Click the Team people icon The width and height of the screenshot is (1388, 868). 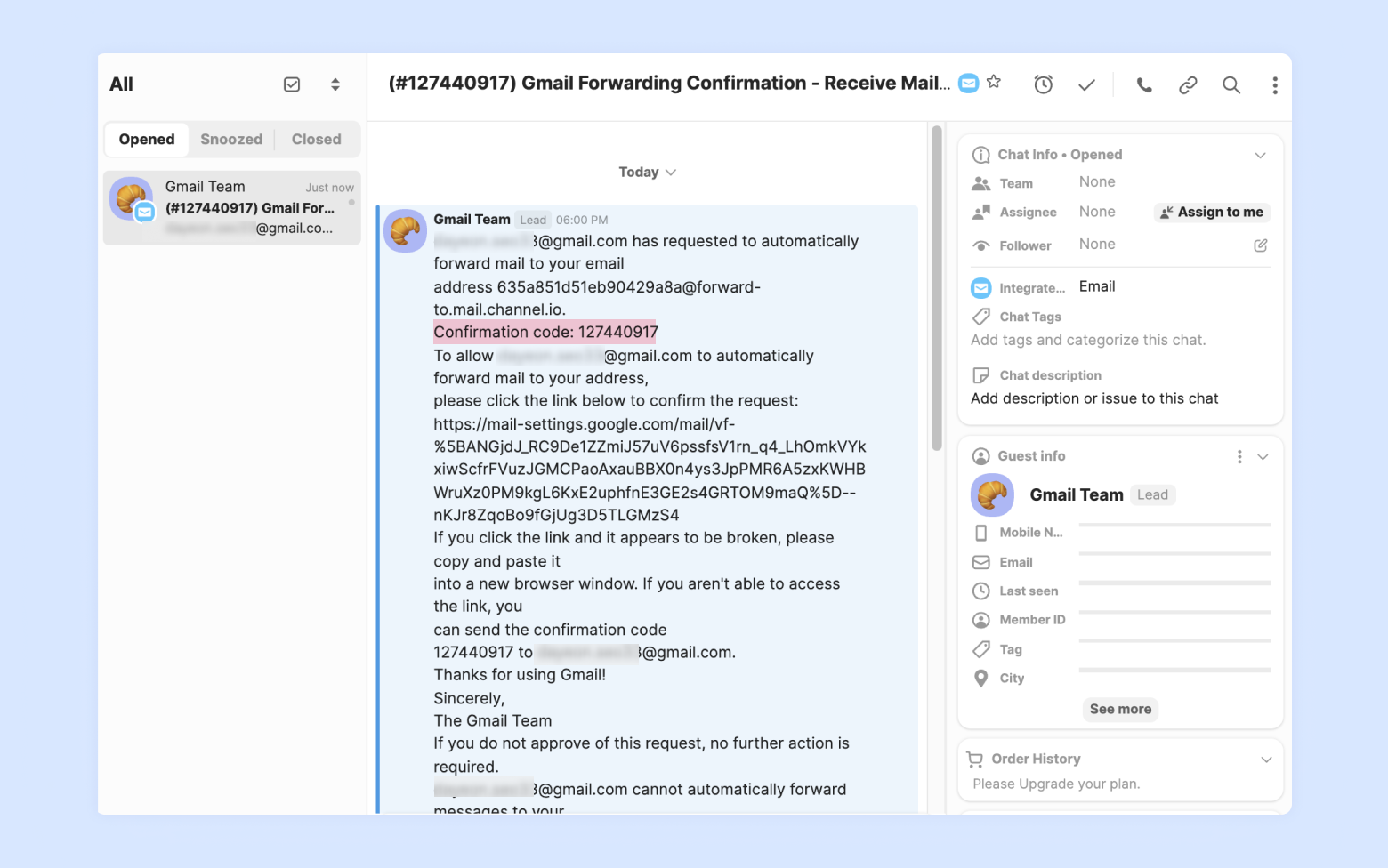[x=981, y=183]
